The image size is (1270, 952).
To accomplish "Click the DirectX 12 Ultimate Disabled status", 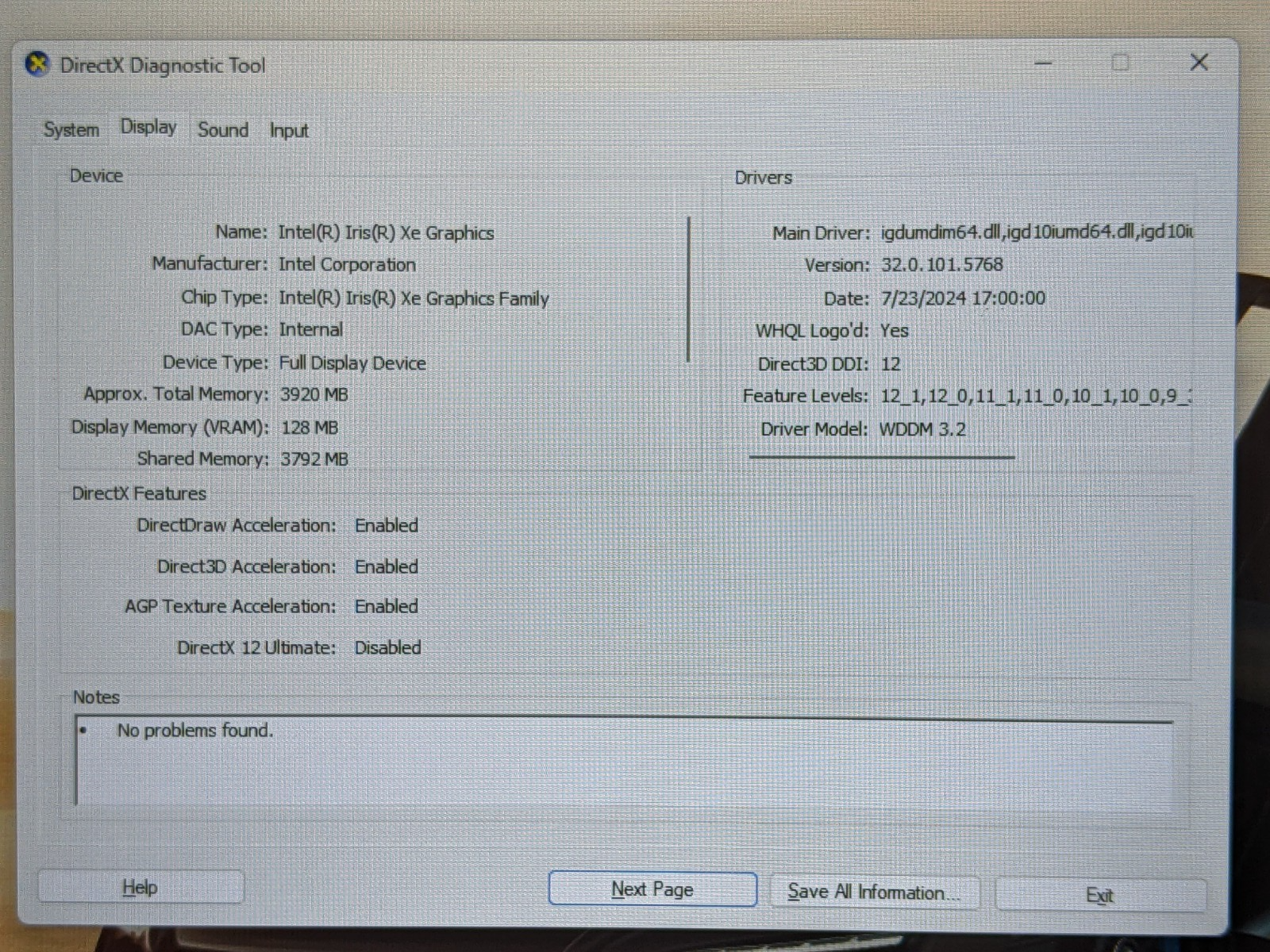I will [x=387, y=648].
